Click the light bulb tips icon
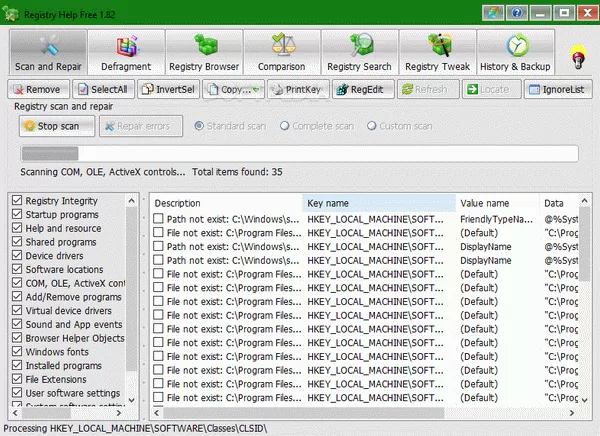600x436 pixels. point(578,57)
